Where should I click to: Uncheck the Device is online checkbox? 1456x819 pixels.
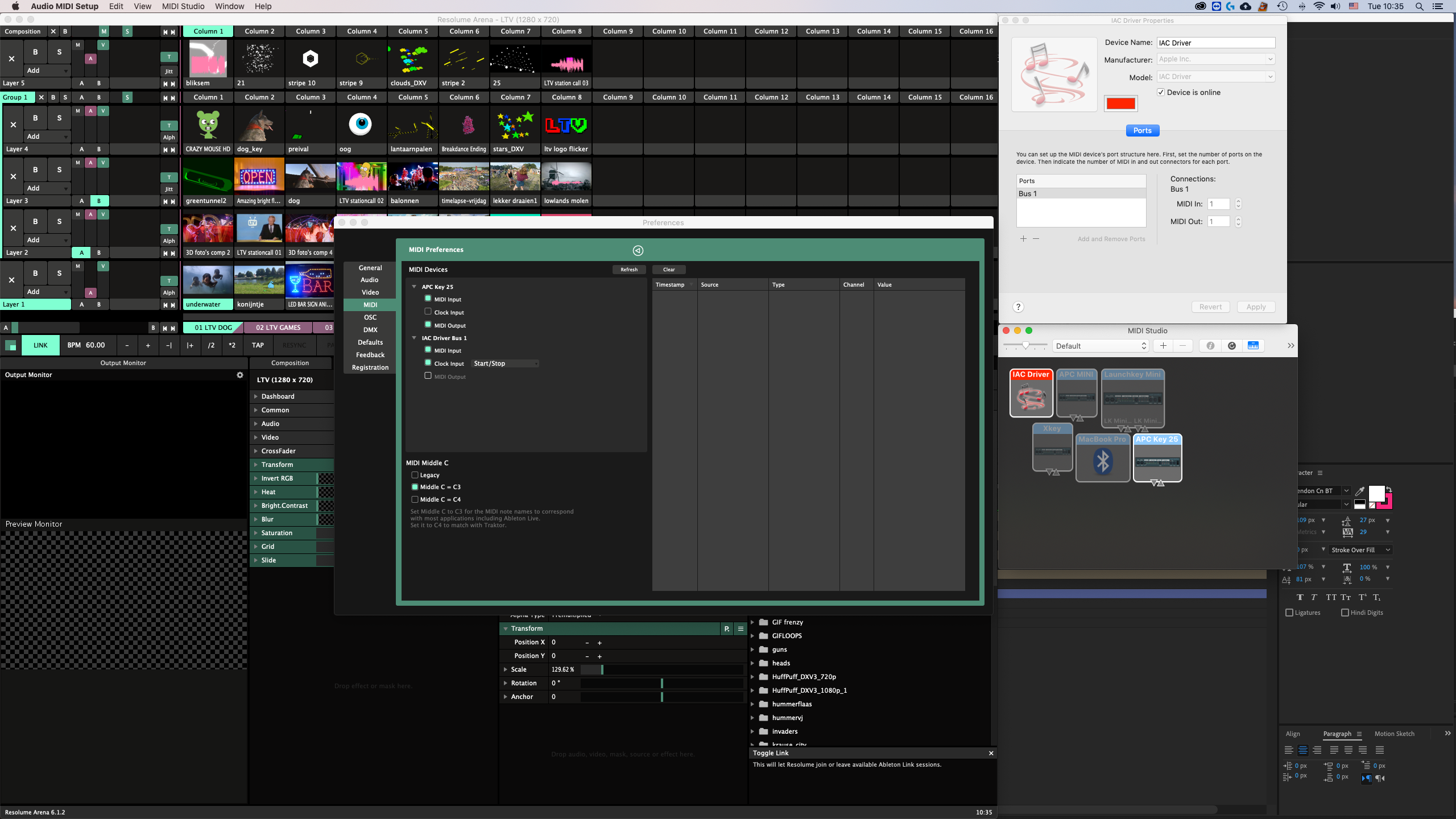click(x=1161, y=92)
